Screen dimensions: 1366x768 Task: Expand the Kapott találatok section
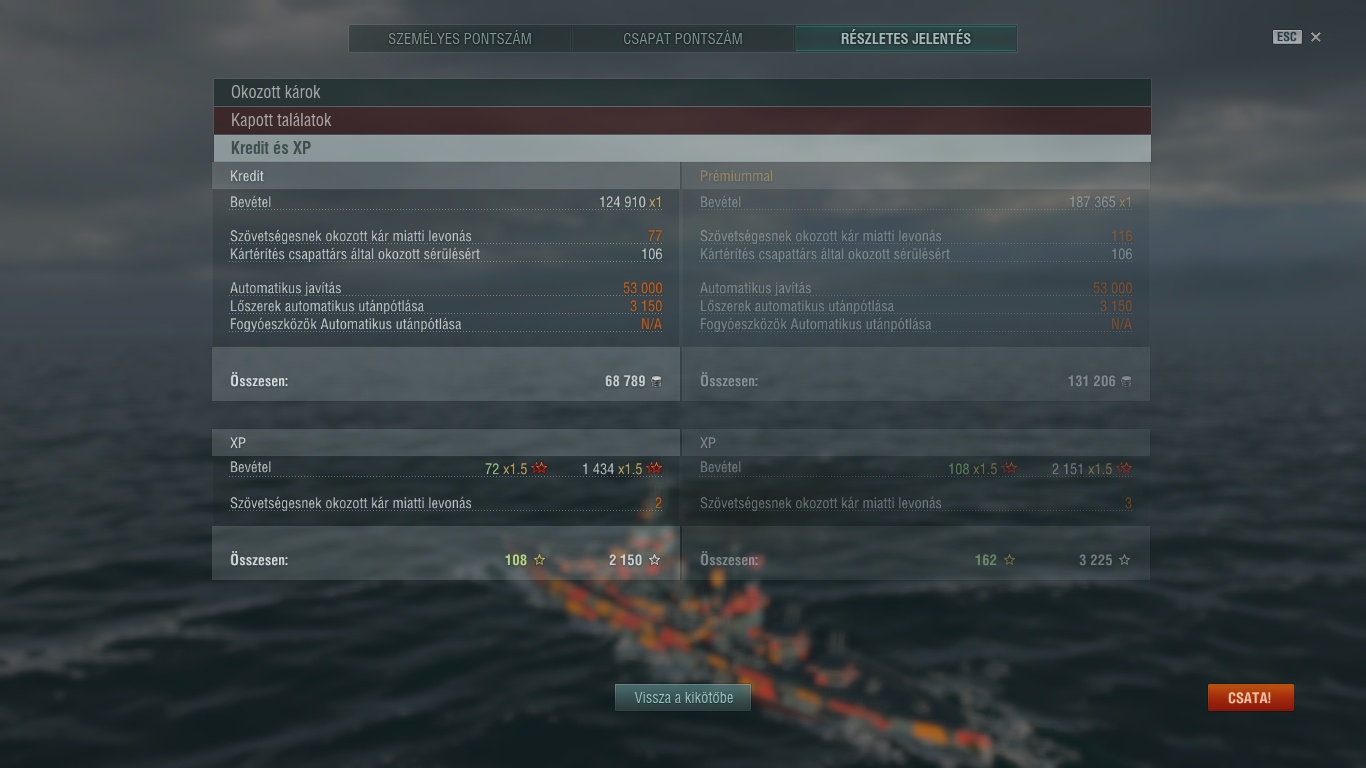click(x=682, y=120)
